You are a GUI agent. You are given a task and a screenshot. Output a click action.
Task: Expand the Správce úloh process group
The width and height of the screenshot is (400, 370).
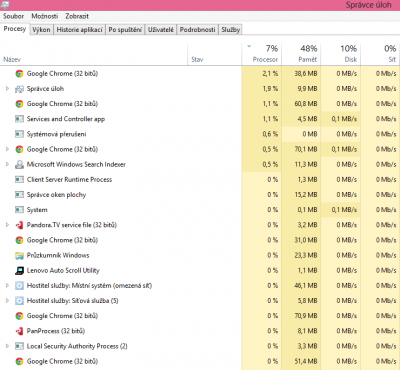click(7, 89)
